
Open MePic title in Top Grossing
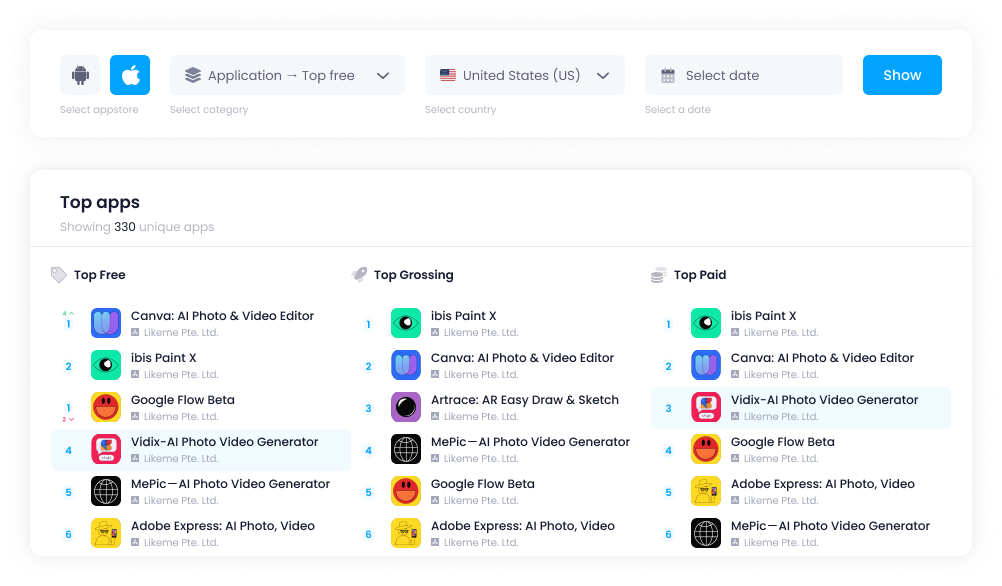(530, 442)
